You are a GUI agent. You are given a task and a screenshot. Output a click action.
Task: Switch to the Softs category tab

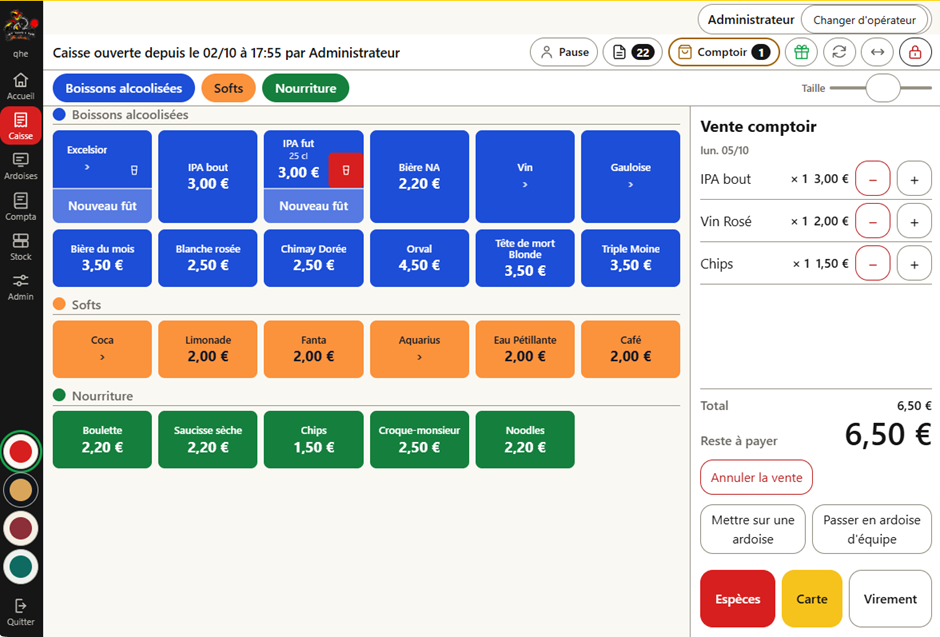click(x=228, y=88)
